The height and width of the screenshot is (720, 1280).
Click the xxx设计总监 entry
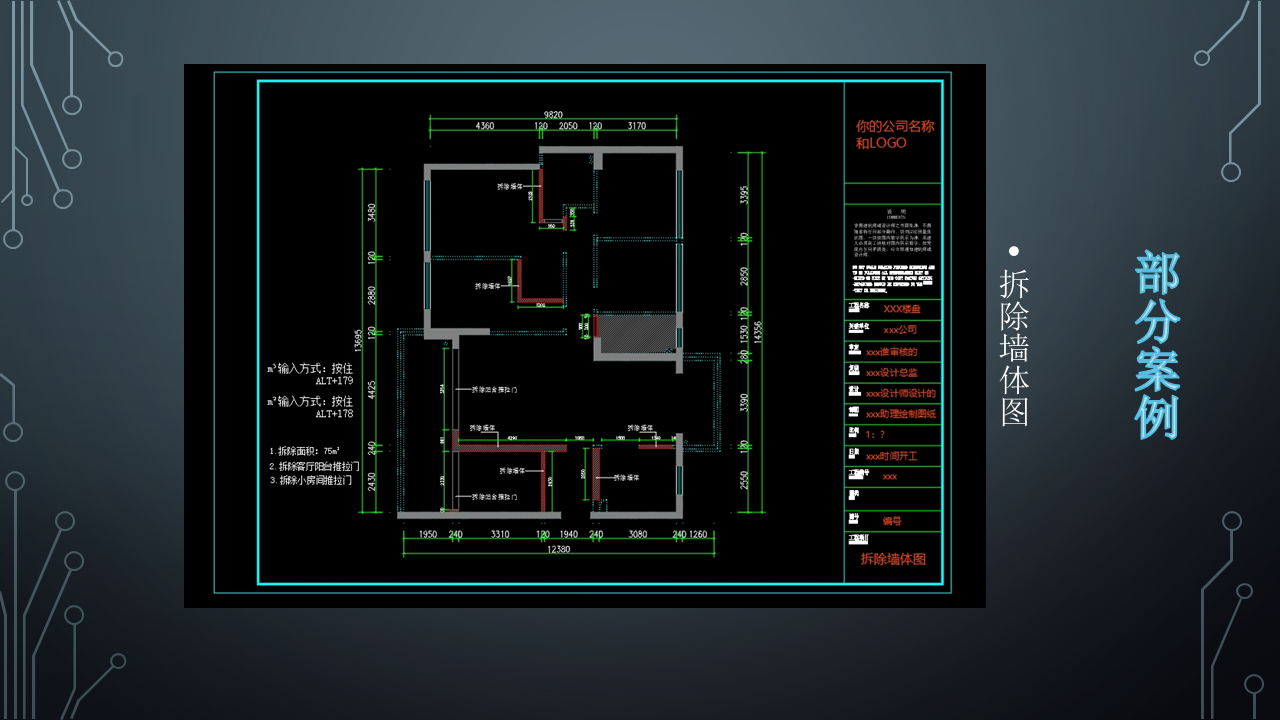[891, 373]
